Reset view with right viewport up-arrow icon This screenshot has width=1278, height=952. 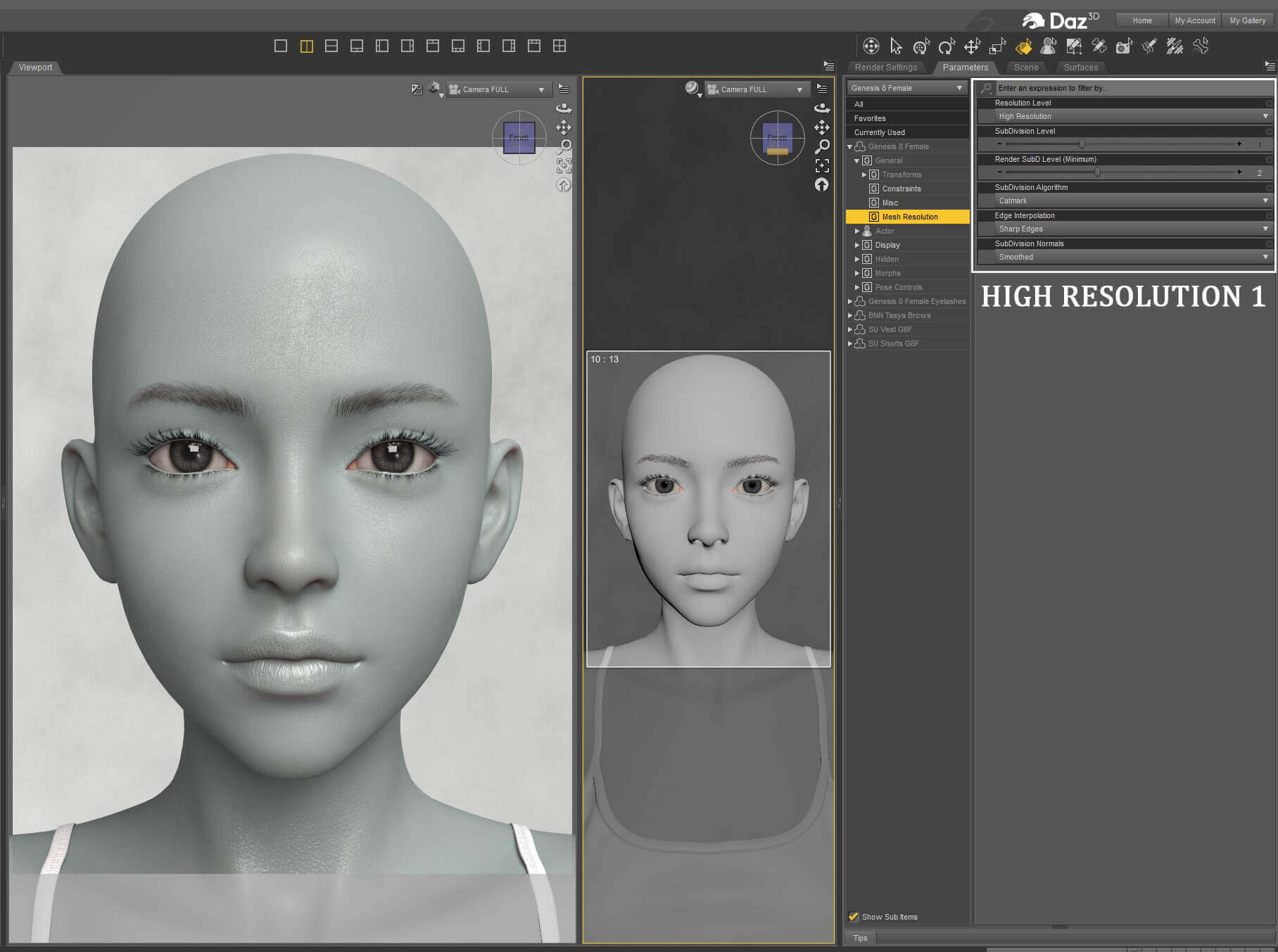tap(821, 184)
